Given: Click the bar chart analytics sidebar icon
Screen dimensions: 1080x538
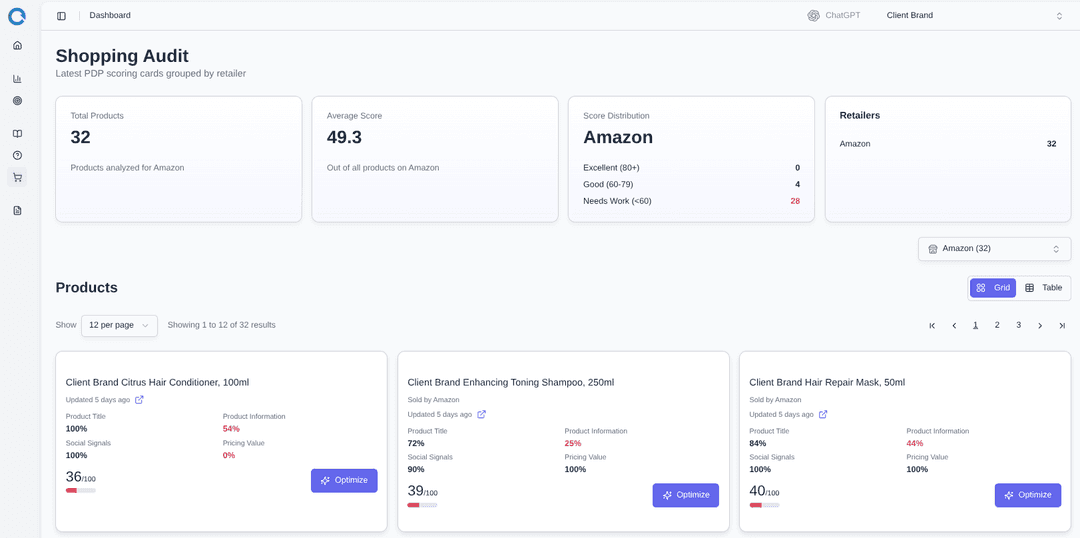Looking at the screenshot, I should [17, 79].
